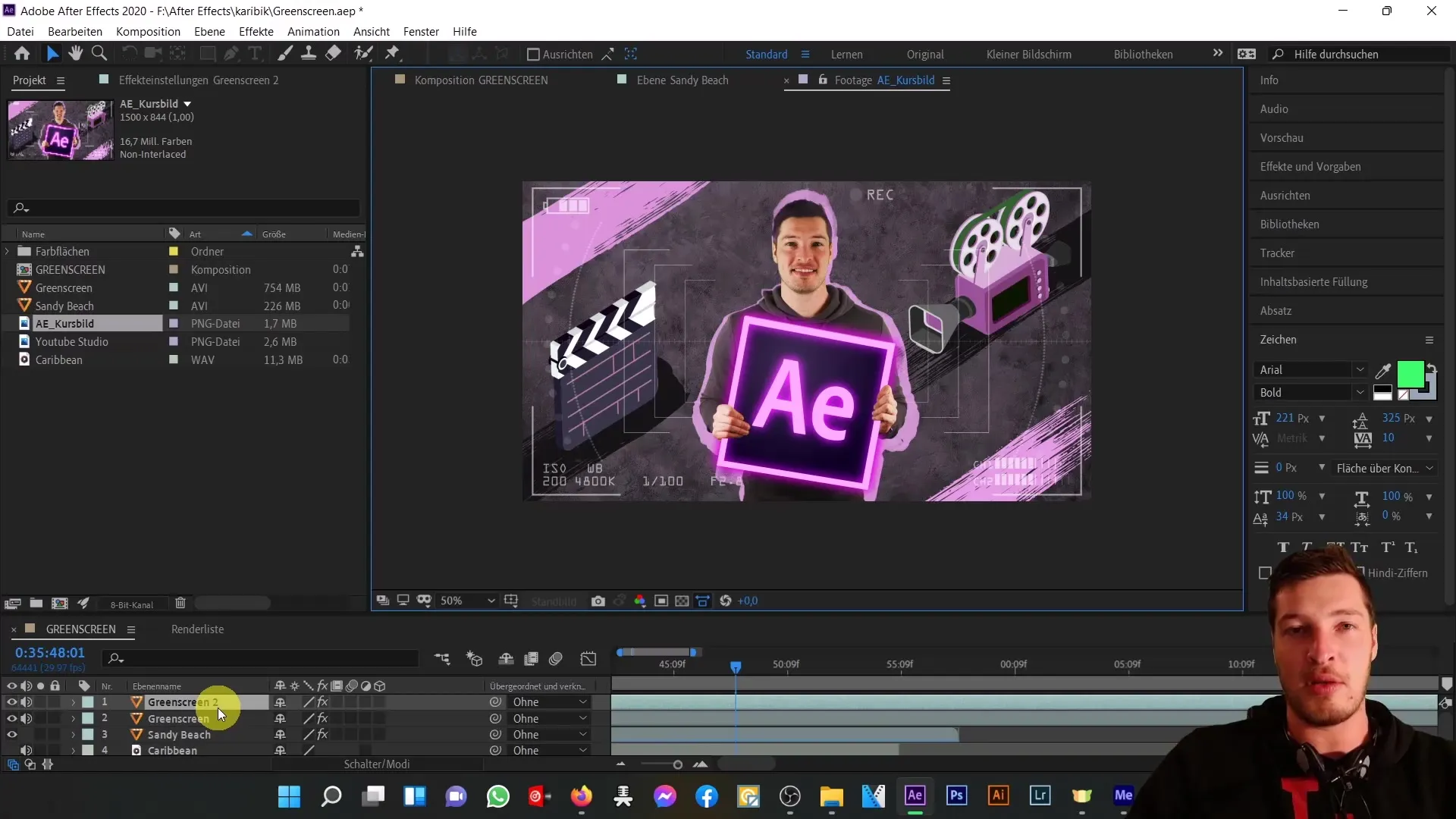Open grid and guide options icon
This screenshot has width=1456, height=819.
pyautogui.click(x=511, y=601)
